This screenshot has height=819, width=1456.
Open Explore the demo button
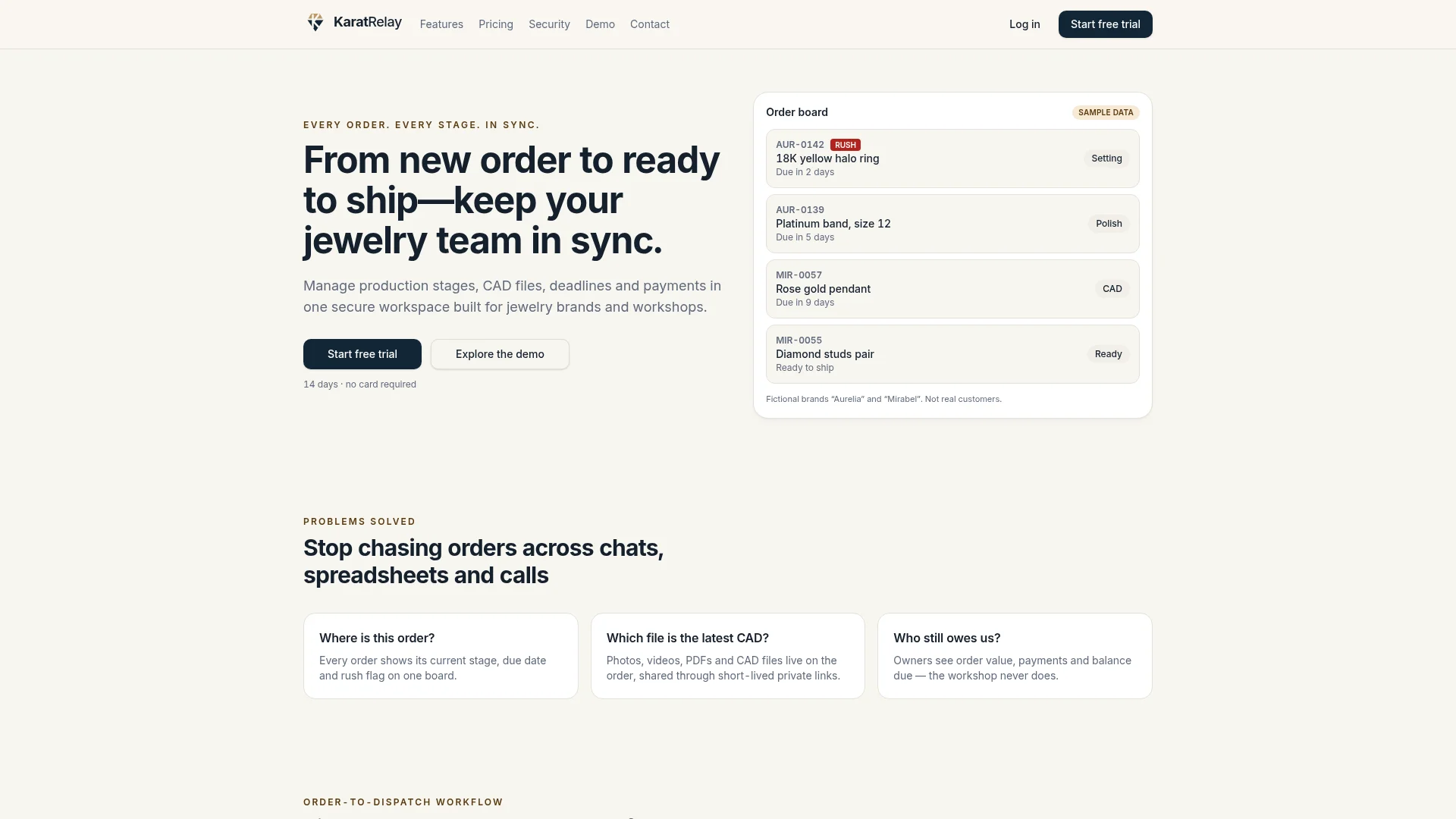click(x=500, y=354)
